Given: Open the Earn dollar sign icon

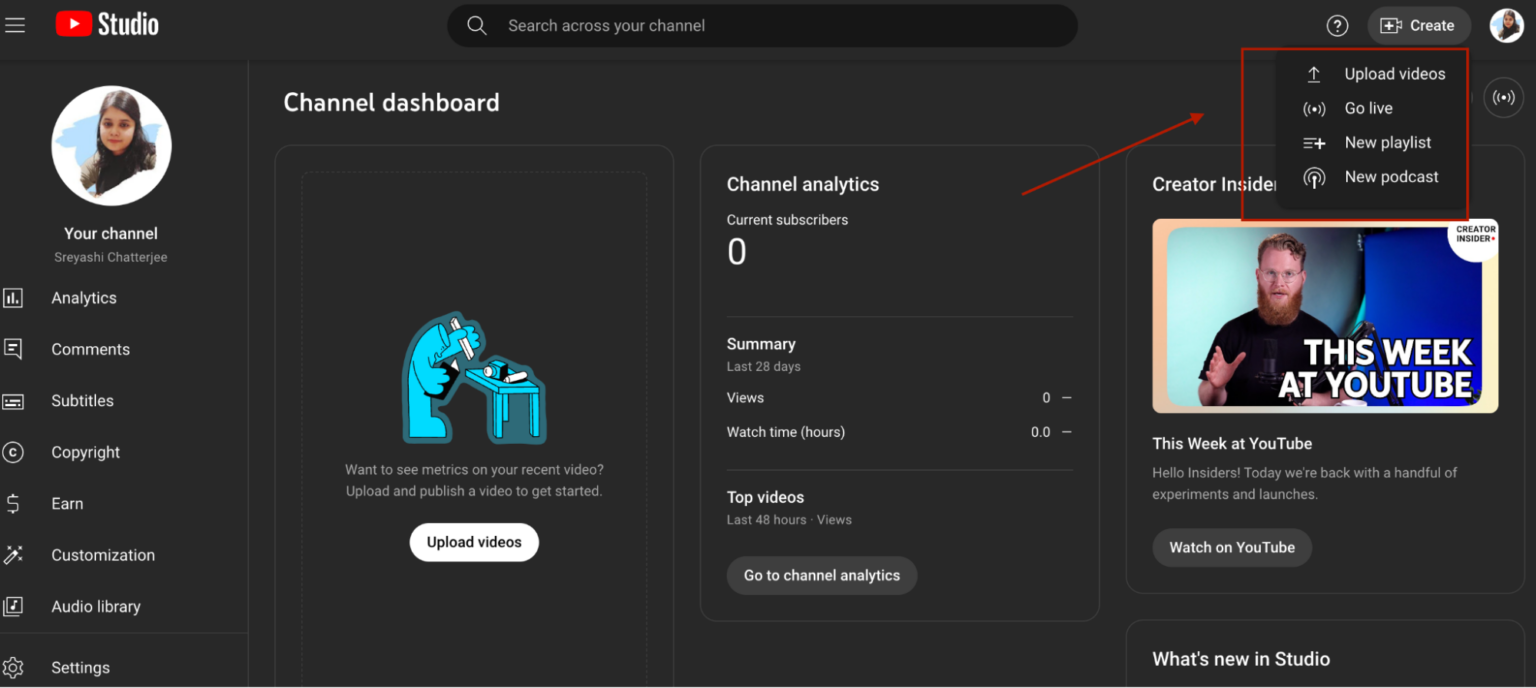Looking at the screenshot, I should tap(13, 504).
